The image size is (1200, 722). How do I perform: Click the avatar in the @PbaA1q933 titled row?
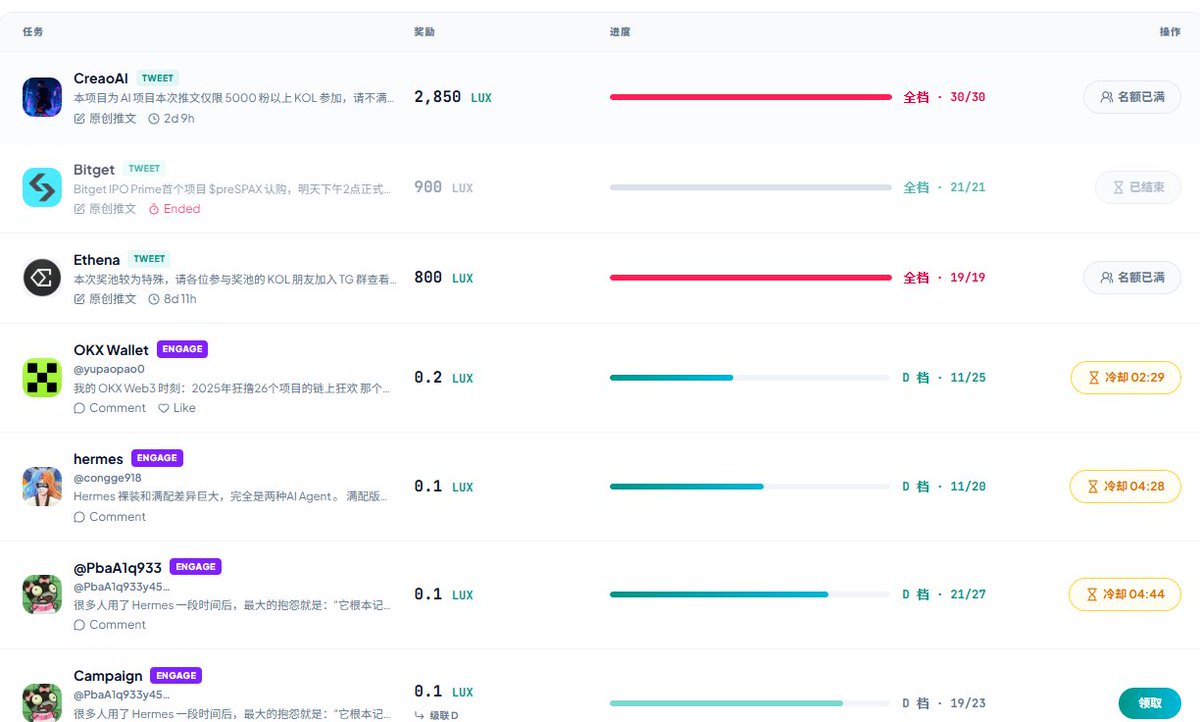tap(42, 594)
